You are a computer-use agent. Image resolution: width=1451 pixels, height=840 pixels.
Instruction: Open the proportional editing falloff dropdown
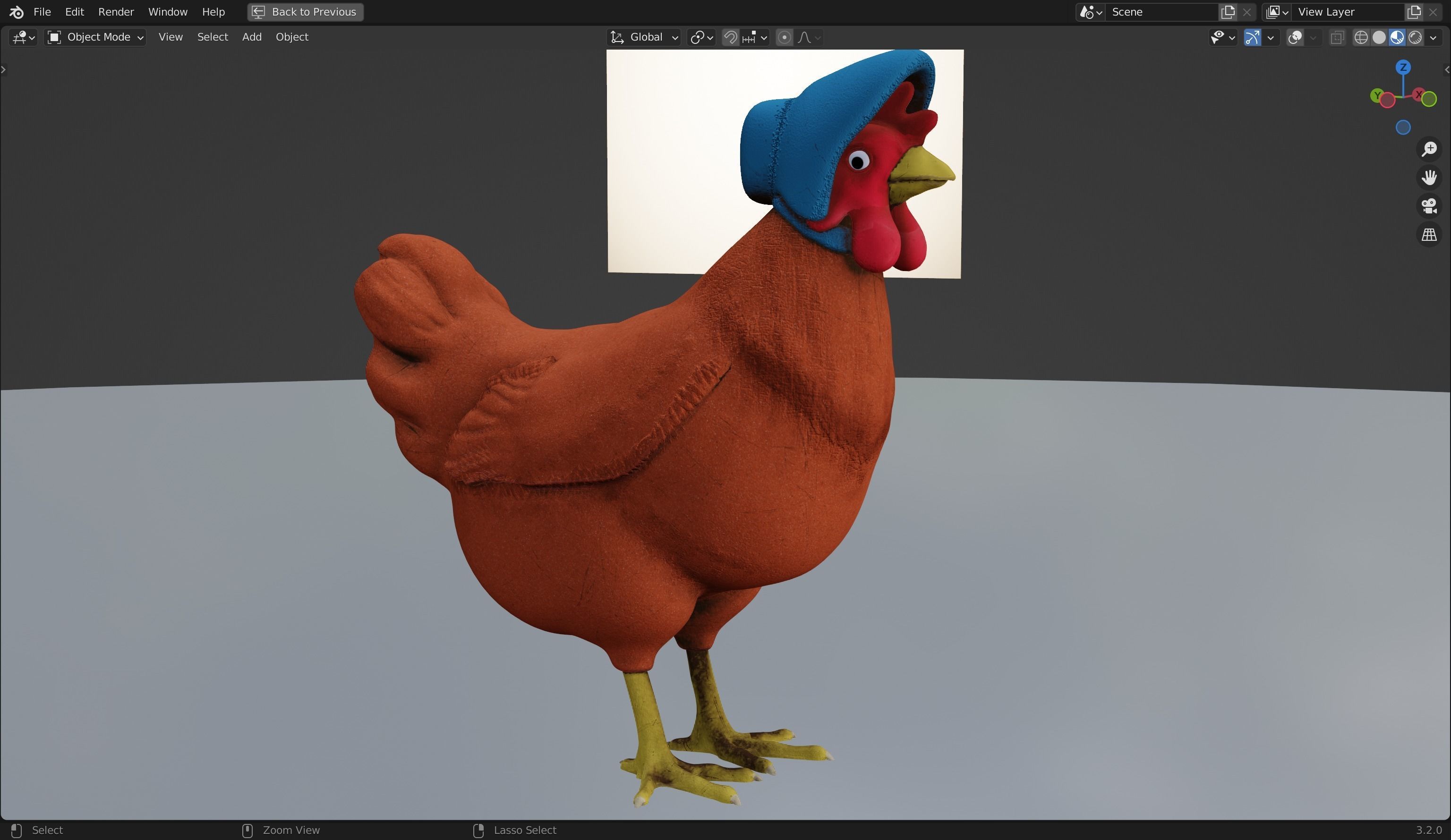809,37
